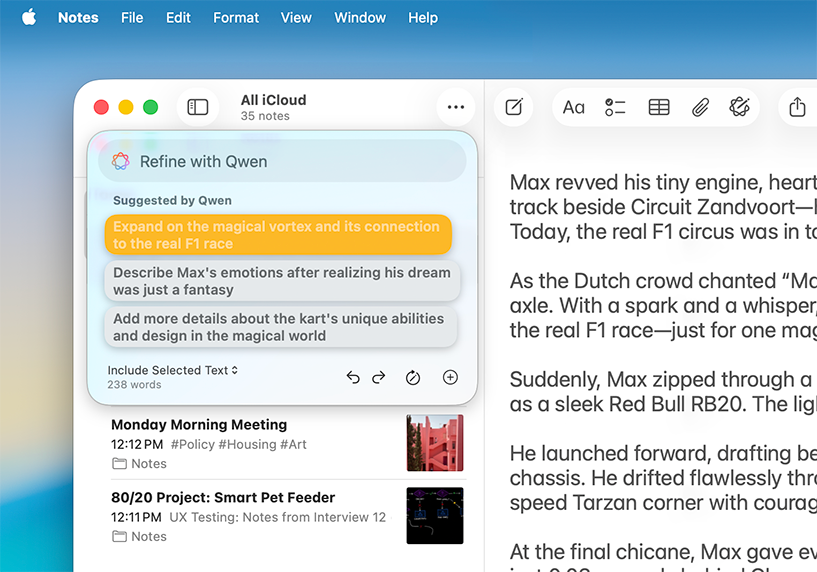Click paragraph starting 'At the final chicane'
Image resolution: width=817 pixels, height=572 pixels.
pyautogui.click(x=663, y=556)
